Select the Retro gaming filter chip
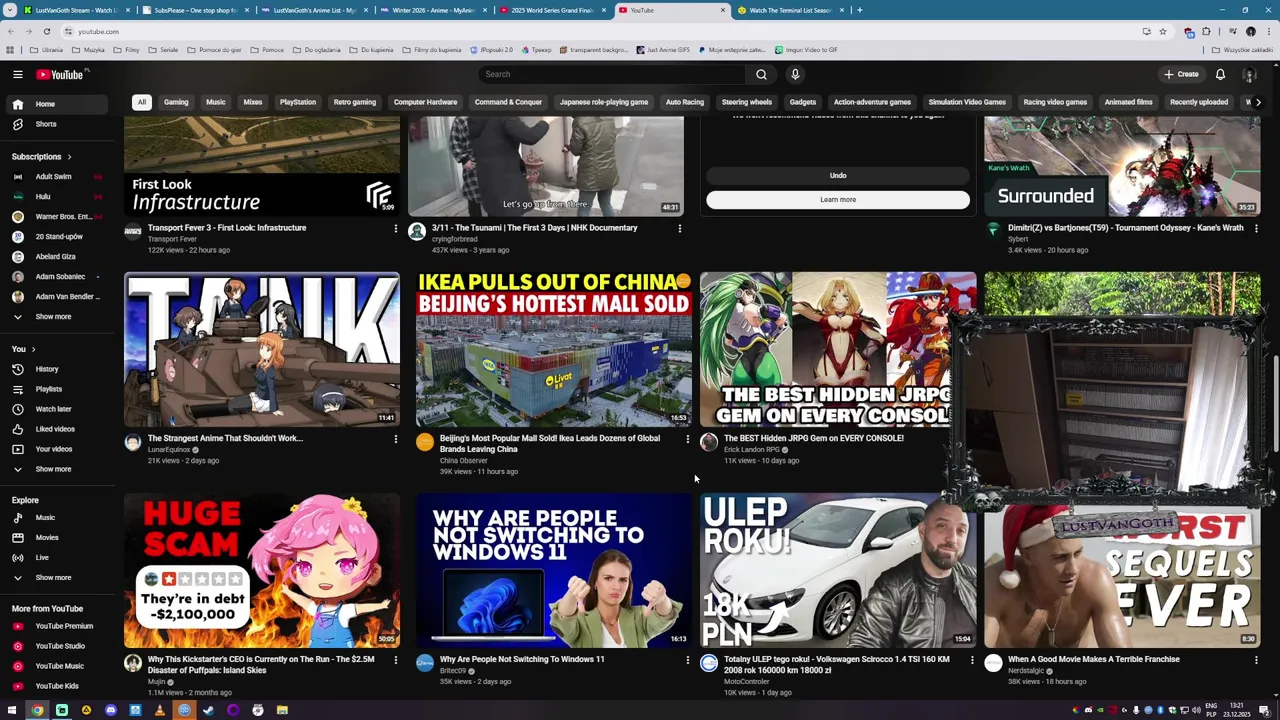 point(355,102)
